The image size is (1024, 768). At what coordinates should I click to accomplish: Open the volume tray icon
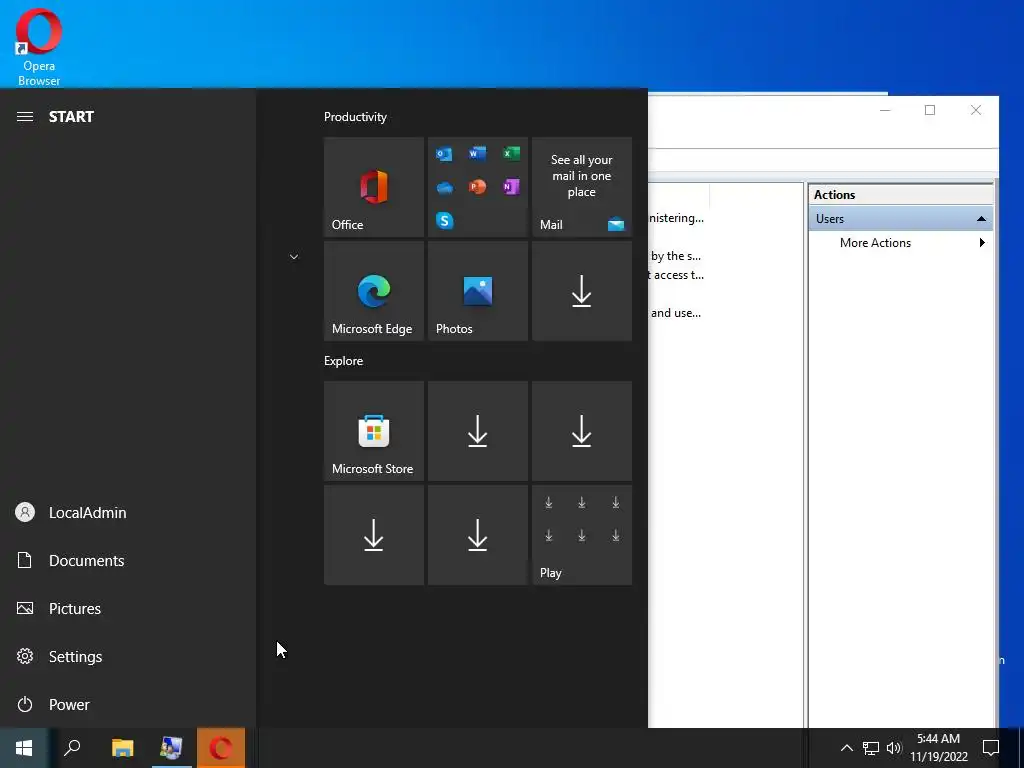click(893, 748)
